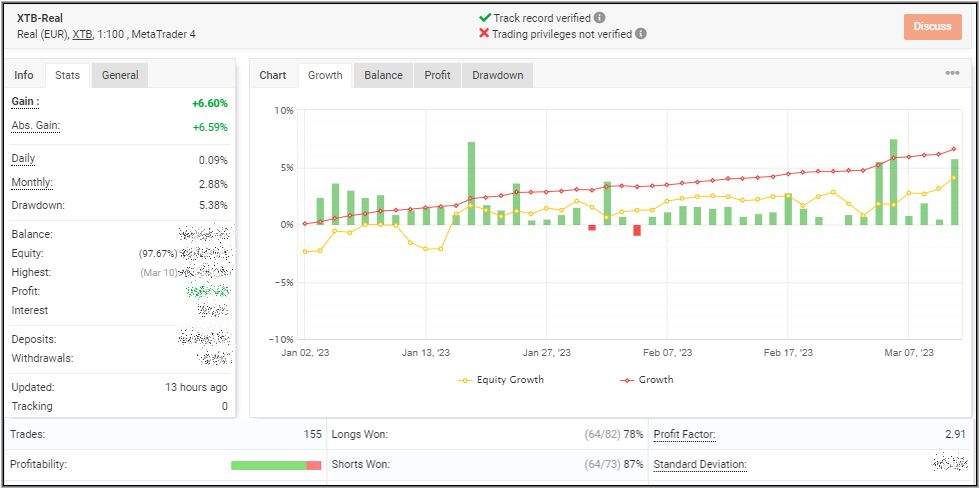
Task: Switch to the Info tab
Action: click(24, 75)
